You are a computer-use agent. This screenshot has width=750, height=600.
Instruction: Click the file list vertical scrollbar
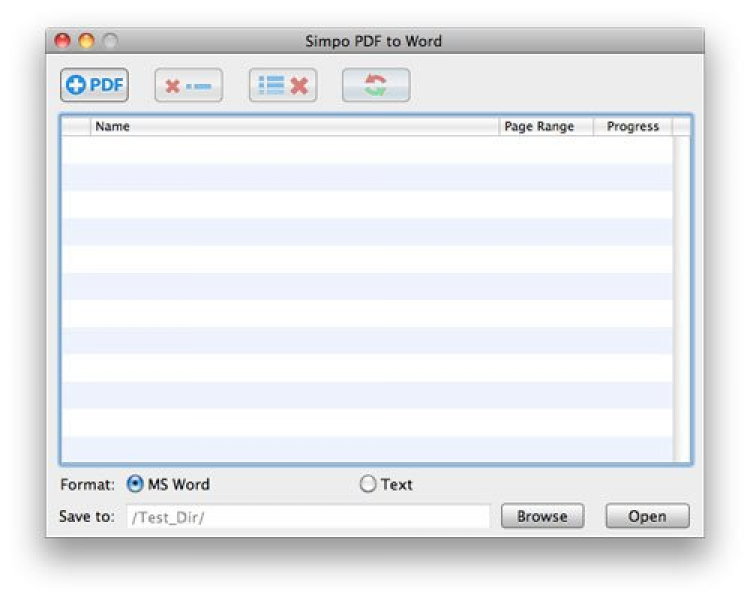coord(681,298)
